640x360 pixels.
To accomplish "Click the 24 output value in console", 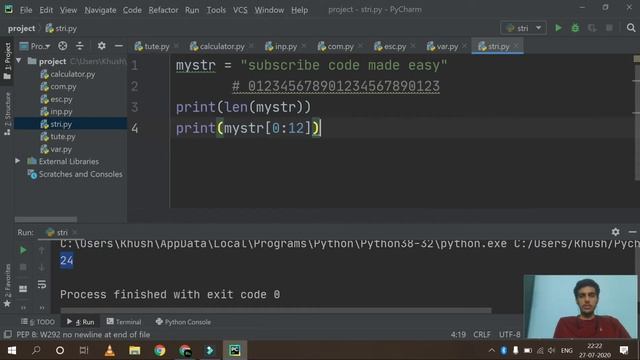I will coord(67,260).
